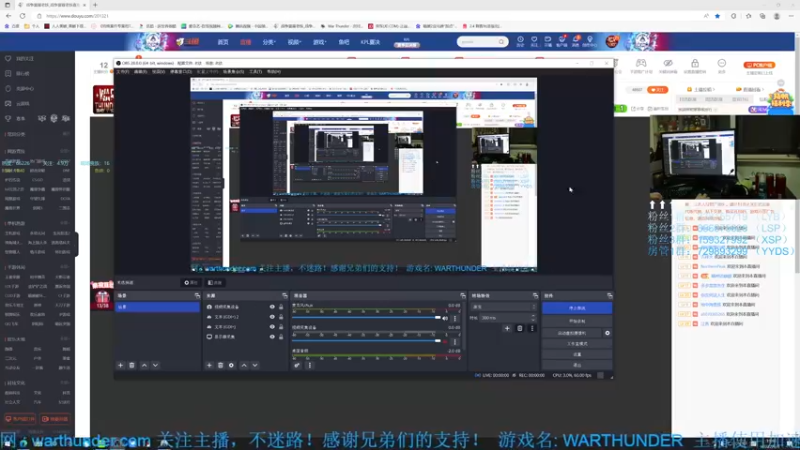
Task: Pop out the scene transitions dock
Action: coord(535,296)
